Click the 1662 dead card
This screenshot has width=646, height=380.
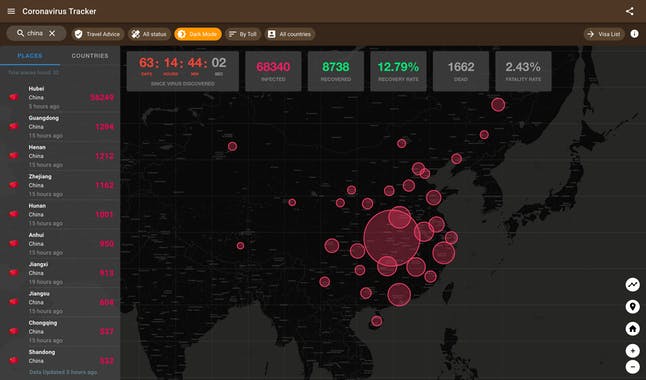461,71
